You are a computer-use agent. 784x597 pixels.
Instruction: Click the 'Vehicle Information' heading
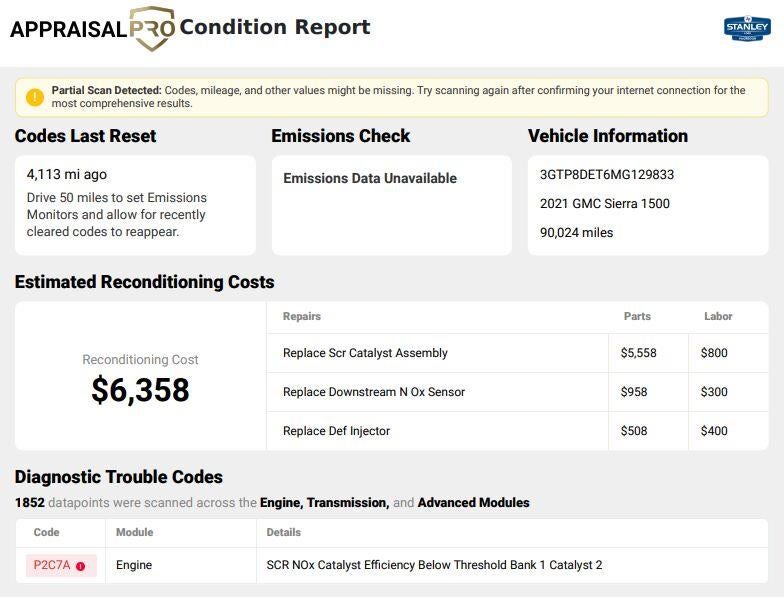(608, 136)
